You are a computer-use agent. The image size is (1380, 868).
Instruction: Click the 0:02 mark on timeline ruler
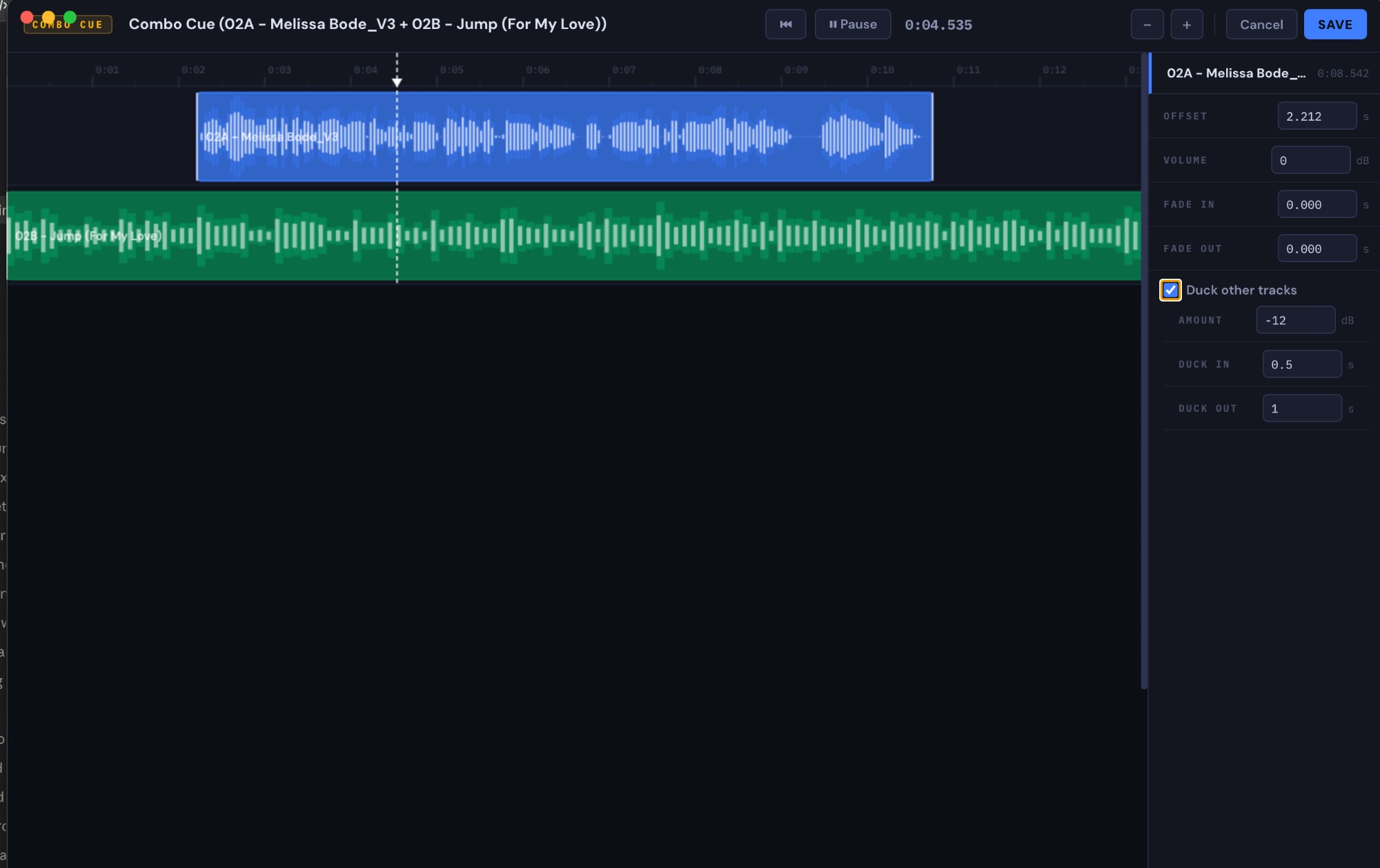point(193,70)
